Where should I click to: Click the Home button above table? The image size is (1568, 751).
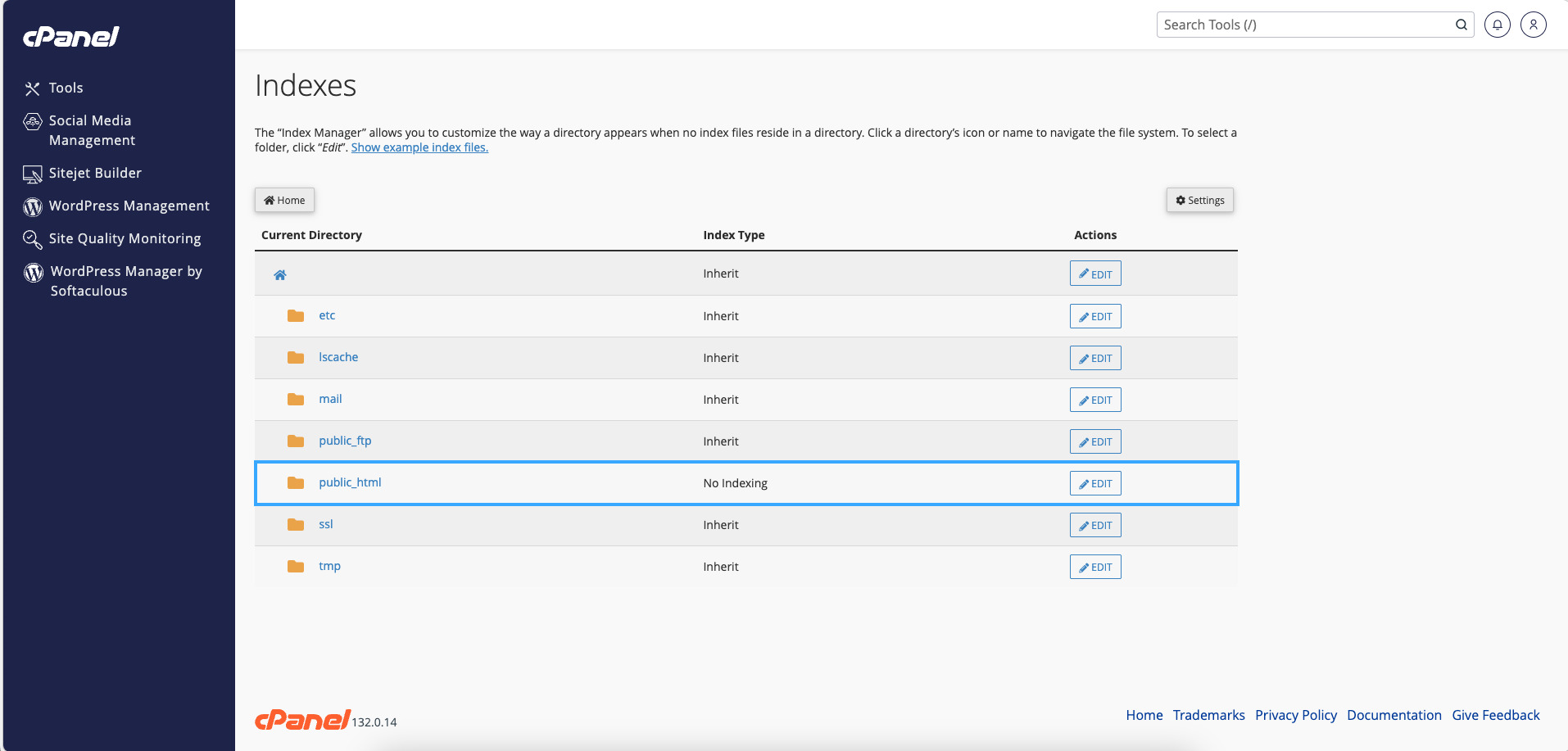pos(284,201)
